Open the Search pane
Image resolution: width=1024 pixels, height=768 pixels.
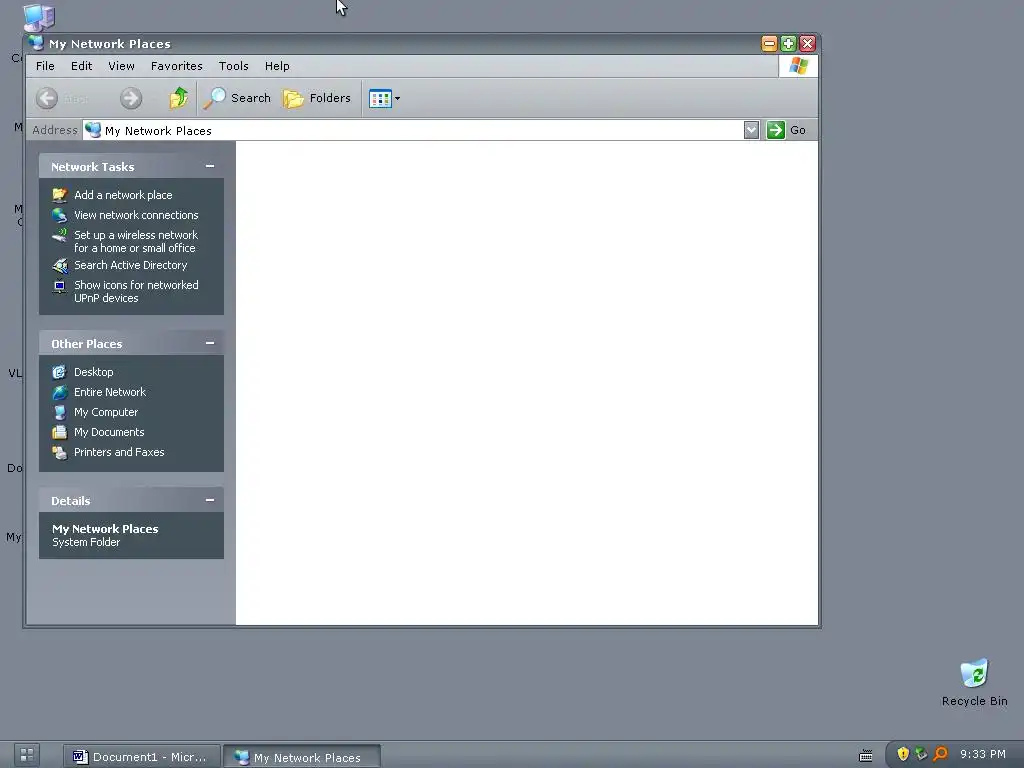[236, 98]
